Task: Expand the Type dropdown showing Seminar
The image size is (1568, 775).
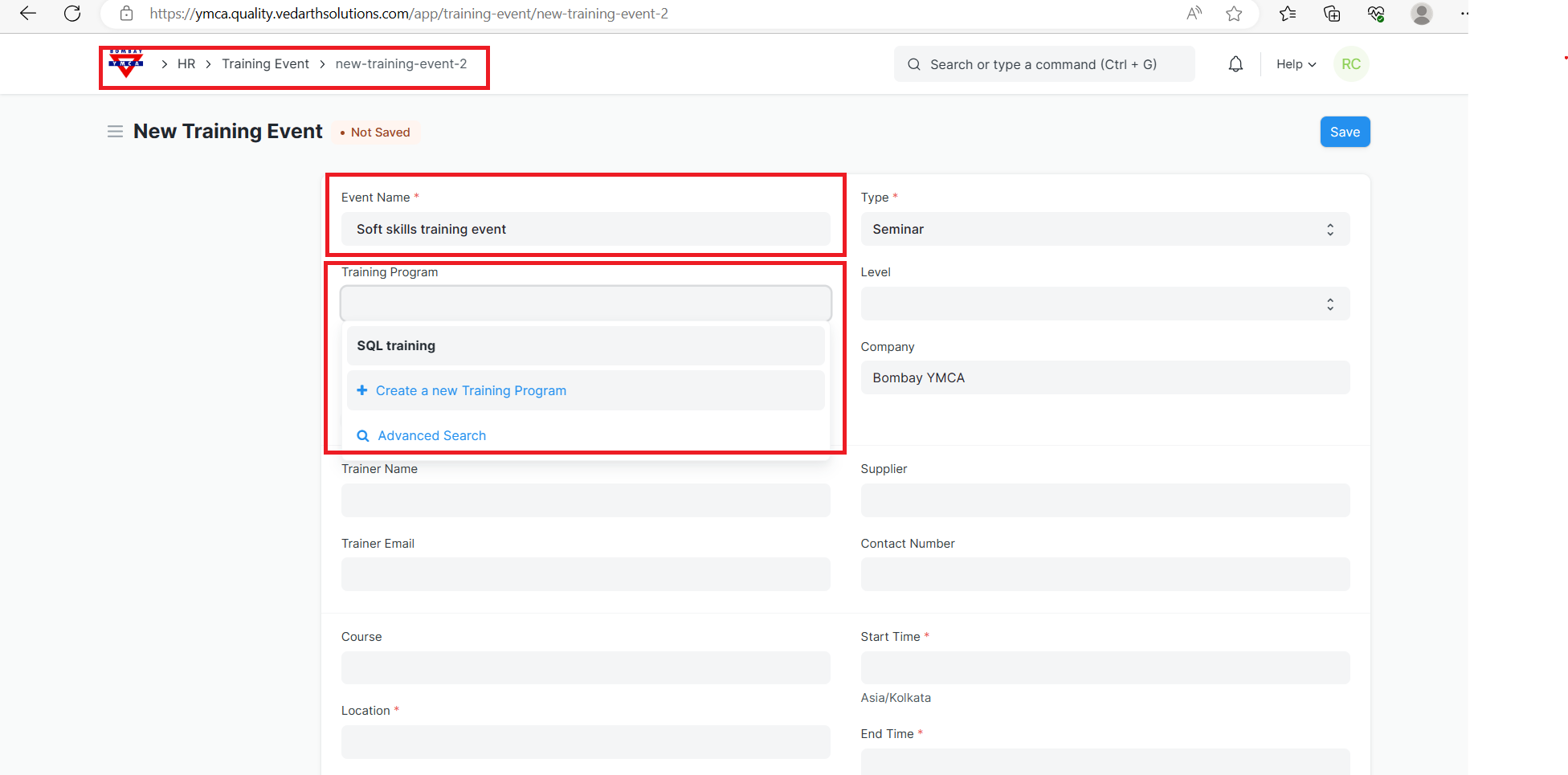Action: coord(1105,230)
